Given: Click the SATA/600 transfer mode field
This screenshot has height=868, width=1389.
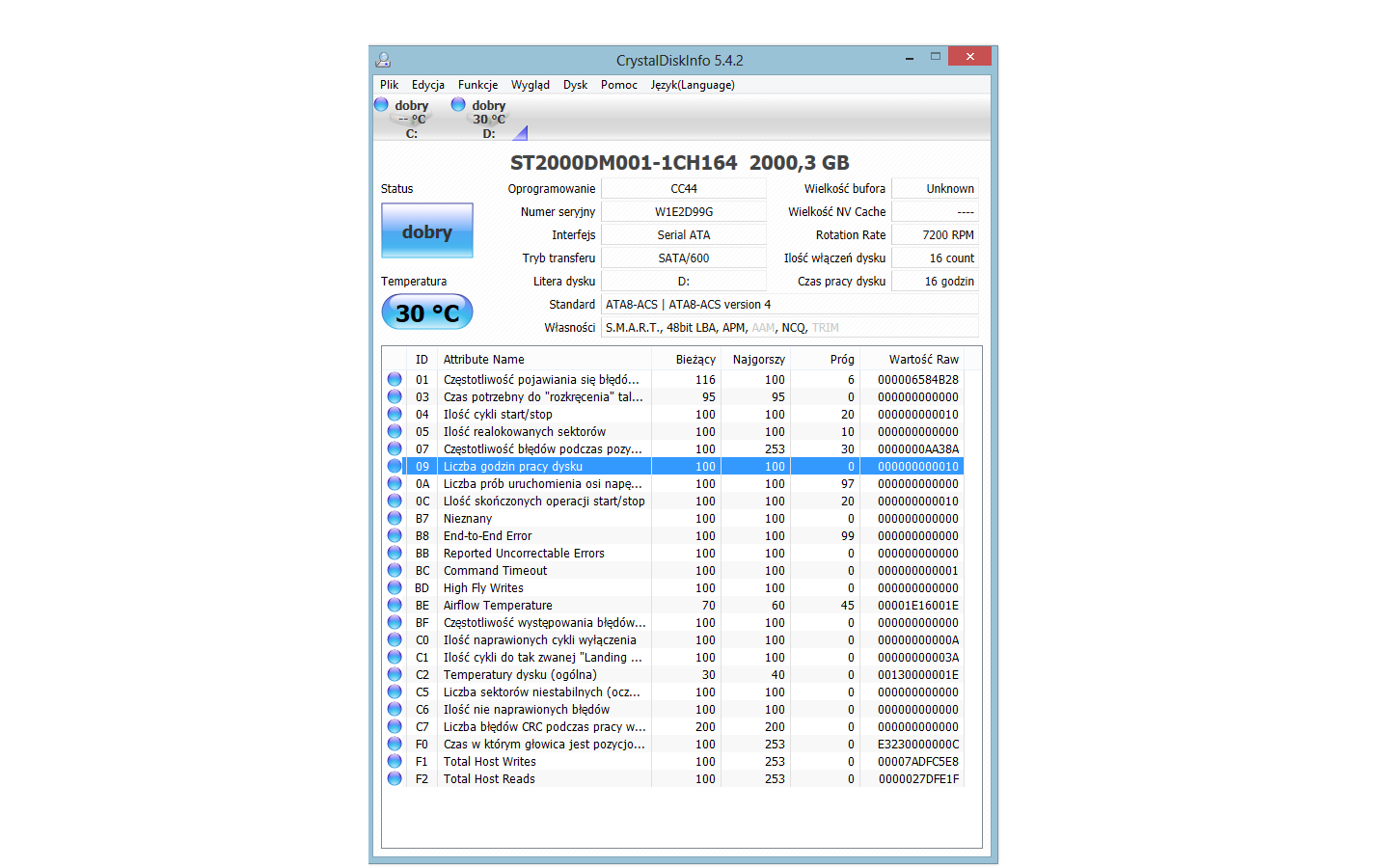Looking at the screenshot, I should [684, 258].
